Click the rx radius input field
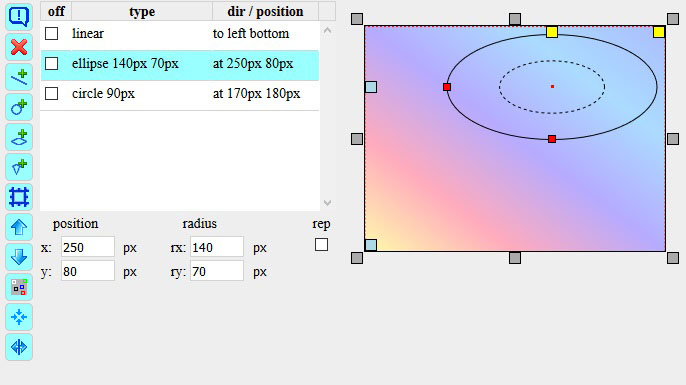Viewport: 686px width, 385px height. pyautogui.click(x=217, y=247)
